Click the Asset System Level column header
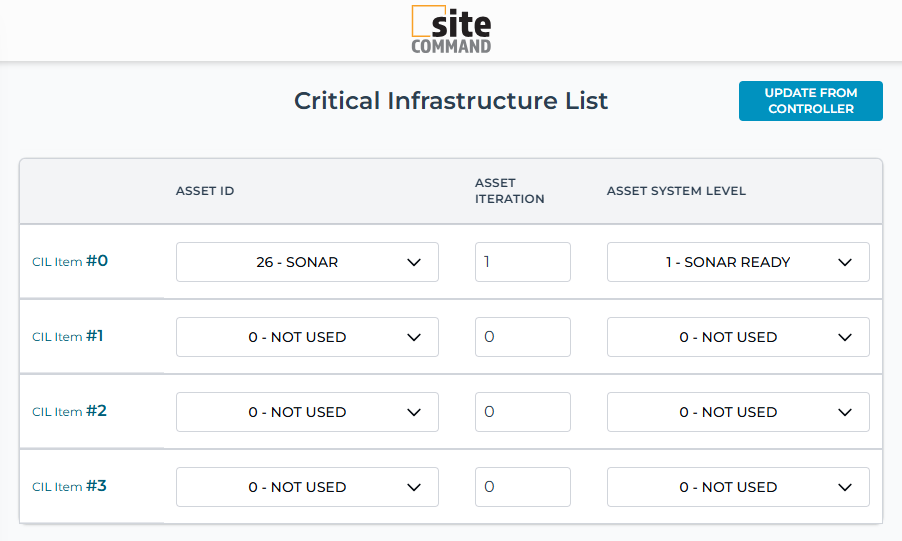The height and width of the screenshot is (541, 902). (x=676, y=191)
